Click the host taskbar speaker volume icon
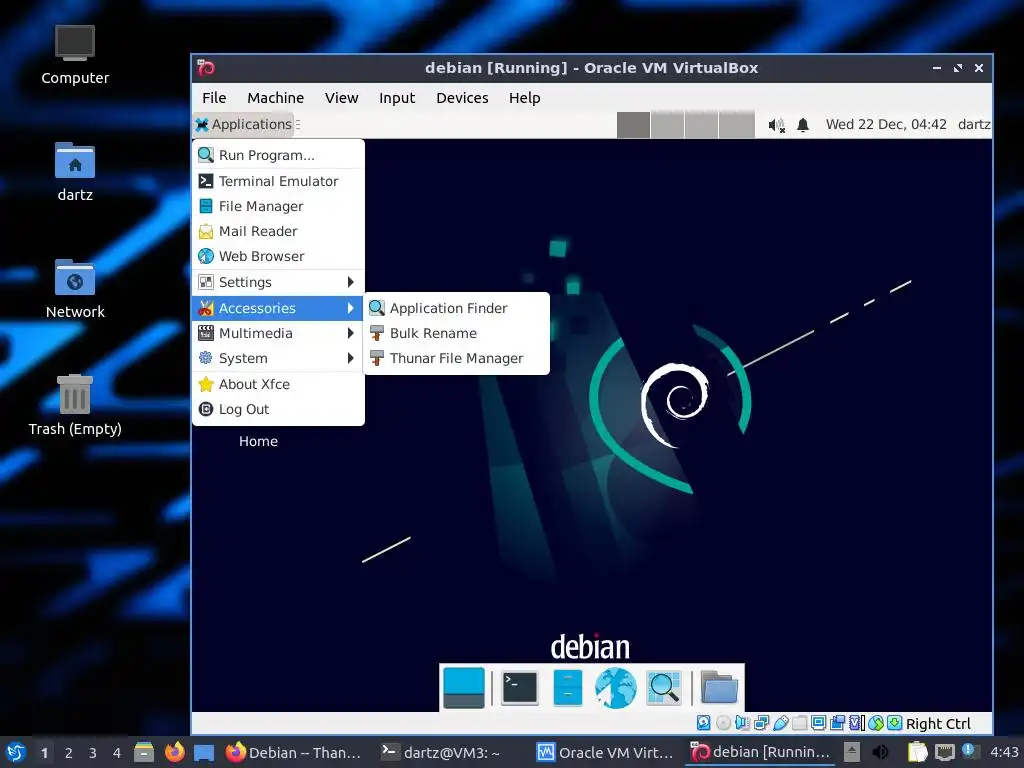Viewport: 1024px width, 768px height. tap(881, 752)
